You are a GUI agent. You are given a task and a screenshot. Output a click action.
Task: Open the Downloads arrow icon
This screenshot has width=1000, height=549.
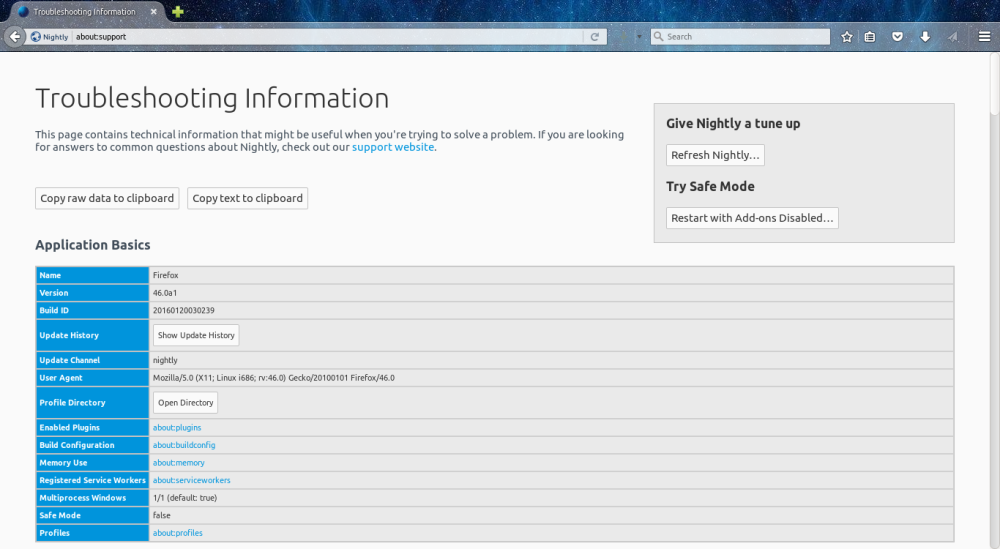tap(925, 37)
